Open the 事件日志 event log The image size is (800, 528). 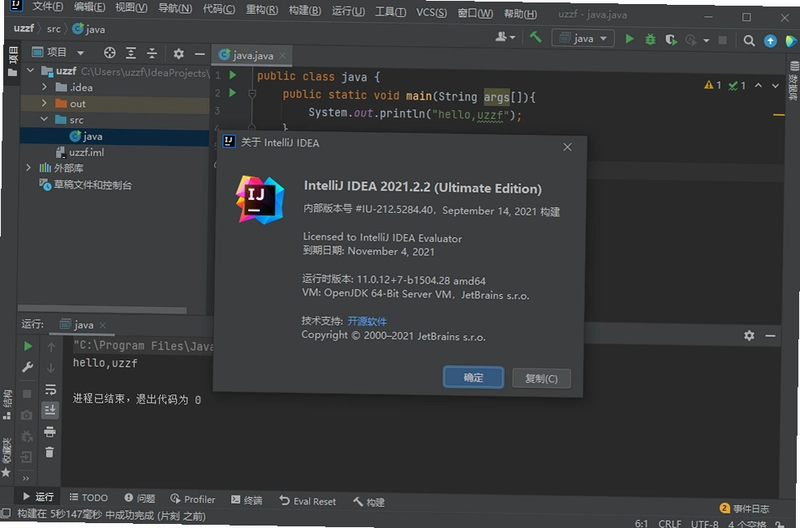pyautogui.click(x=744, y=508)
